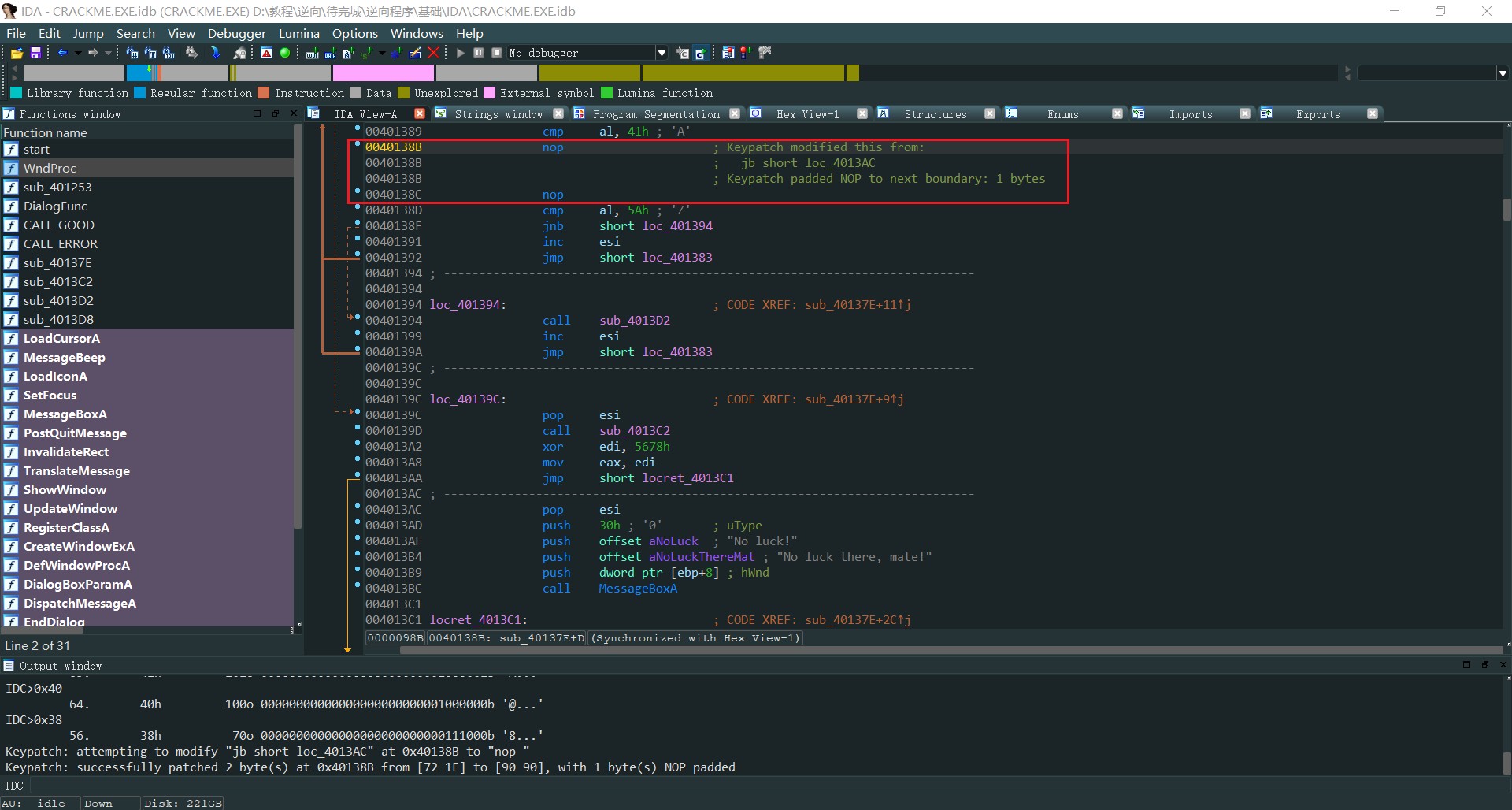Click the IDC command input field

coord(709,786)
